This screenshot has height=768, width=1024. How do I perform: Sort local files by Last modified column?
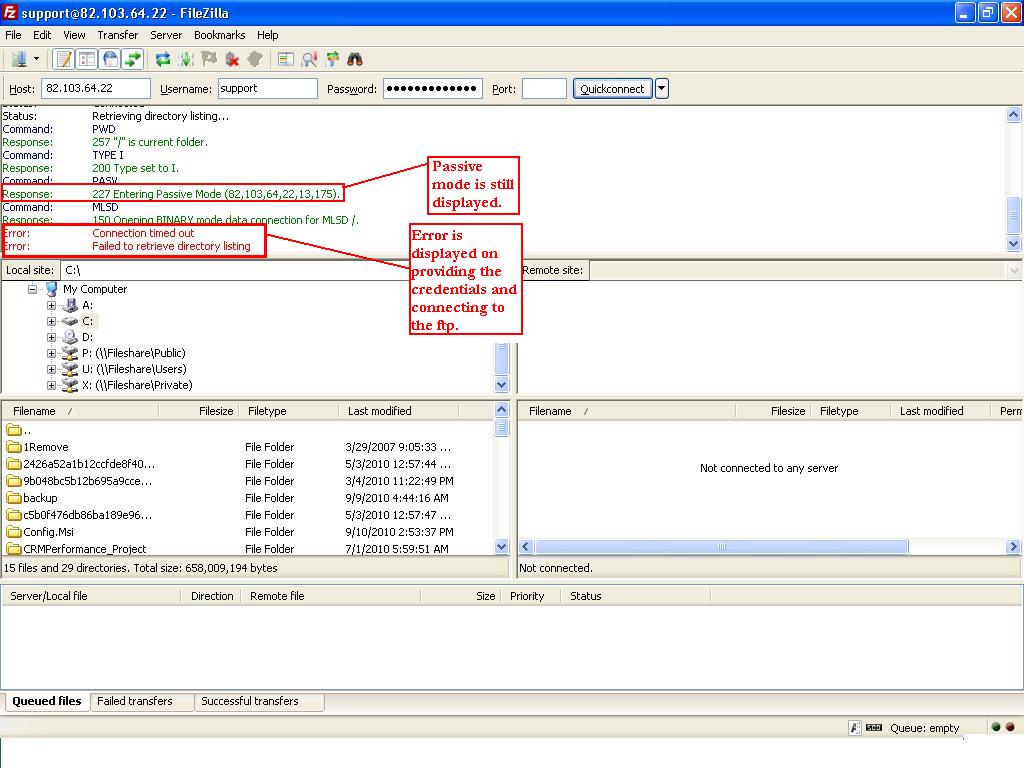point(398,411)
